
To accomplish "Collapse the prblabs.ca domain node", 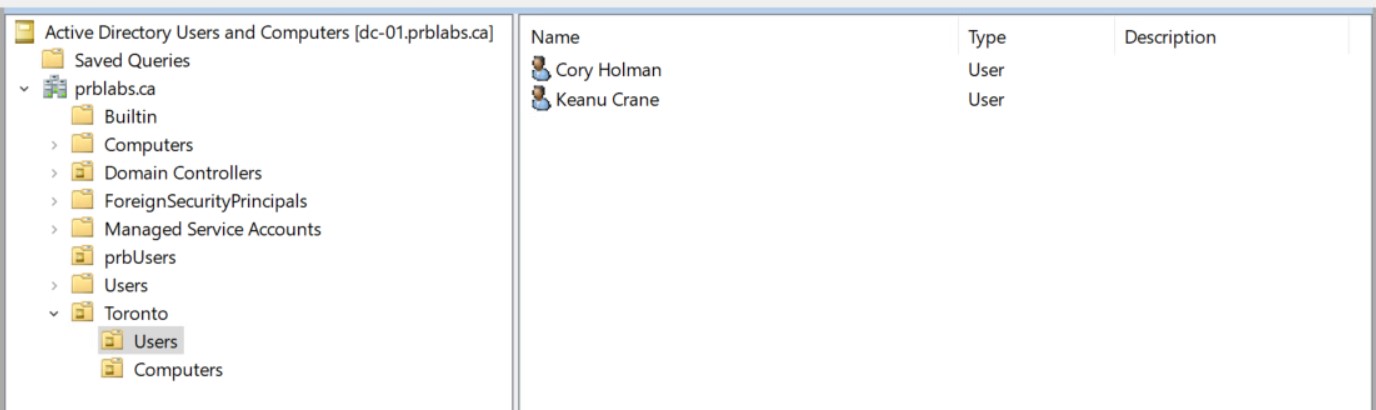I will 24,89.
